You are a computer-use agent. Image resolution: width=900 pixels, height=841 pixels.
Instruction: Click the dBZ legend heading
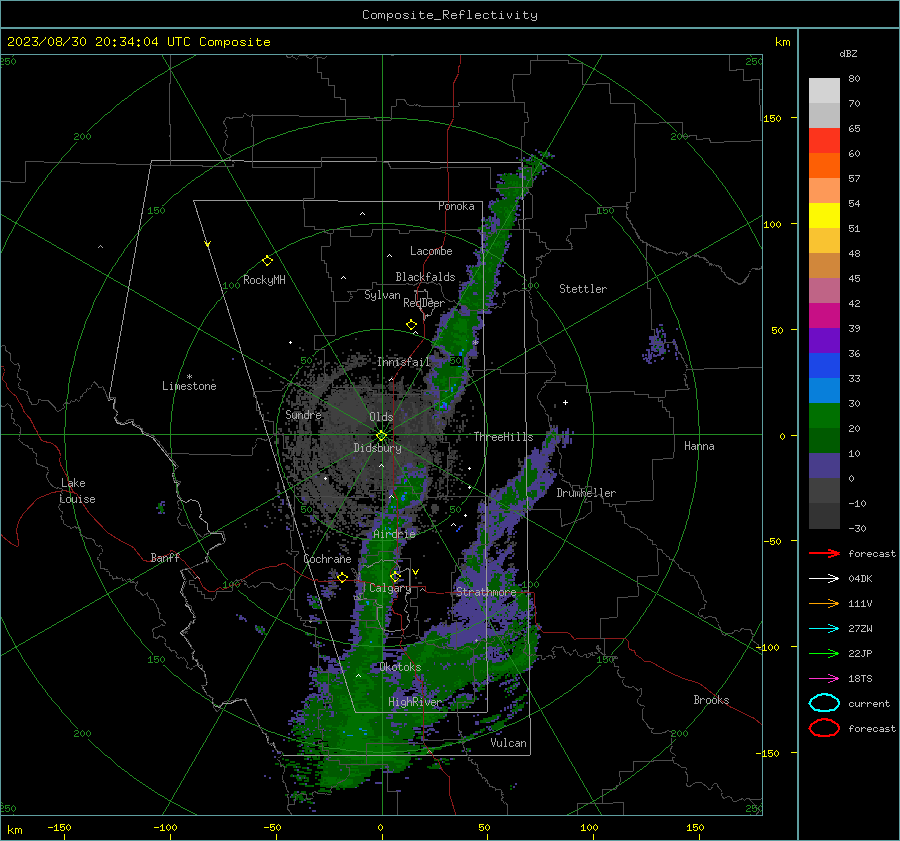click(x=848, y=54)
